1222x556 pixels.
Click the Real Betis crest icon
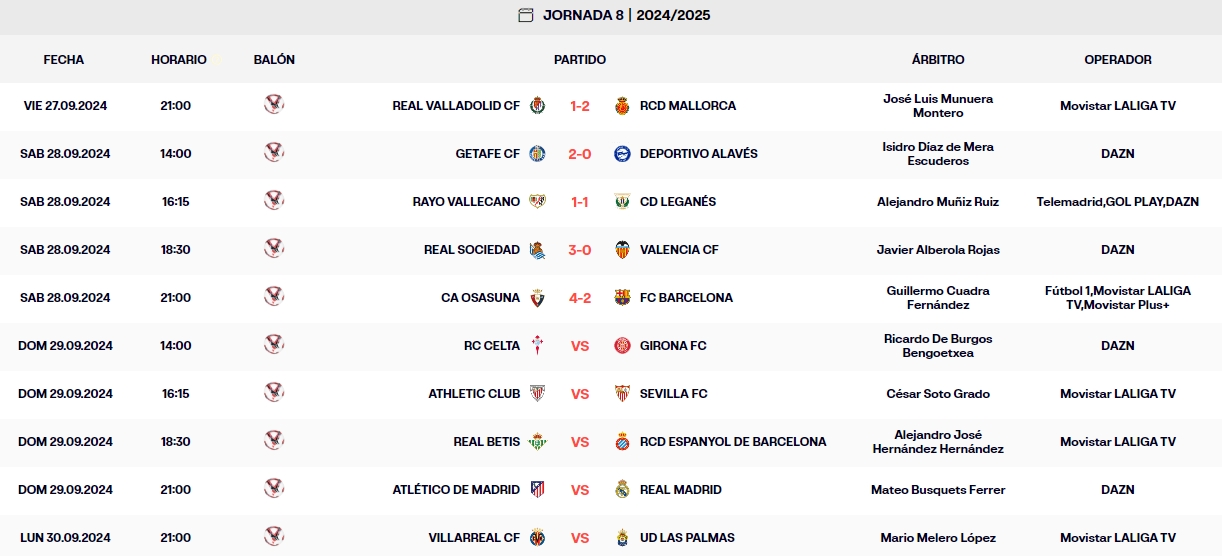538,442
